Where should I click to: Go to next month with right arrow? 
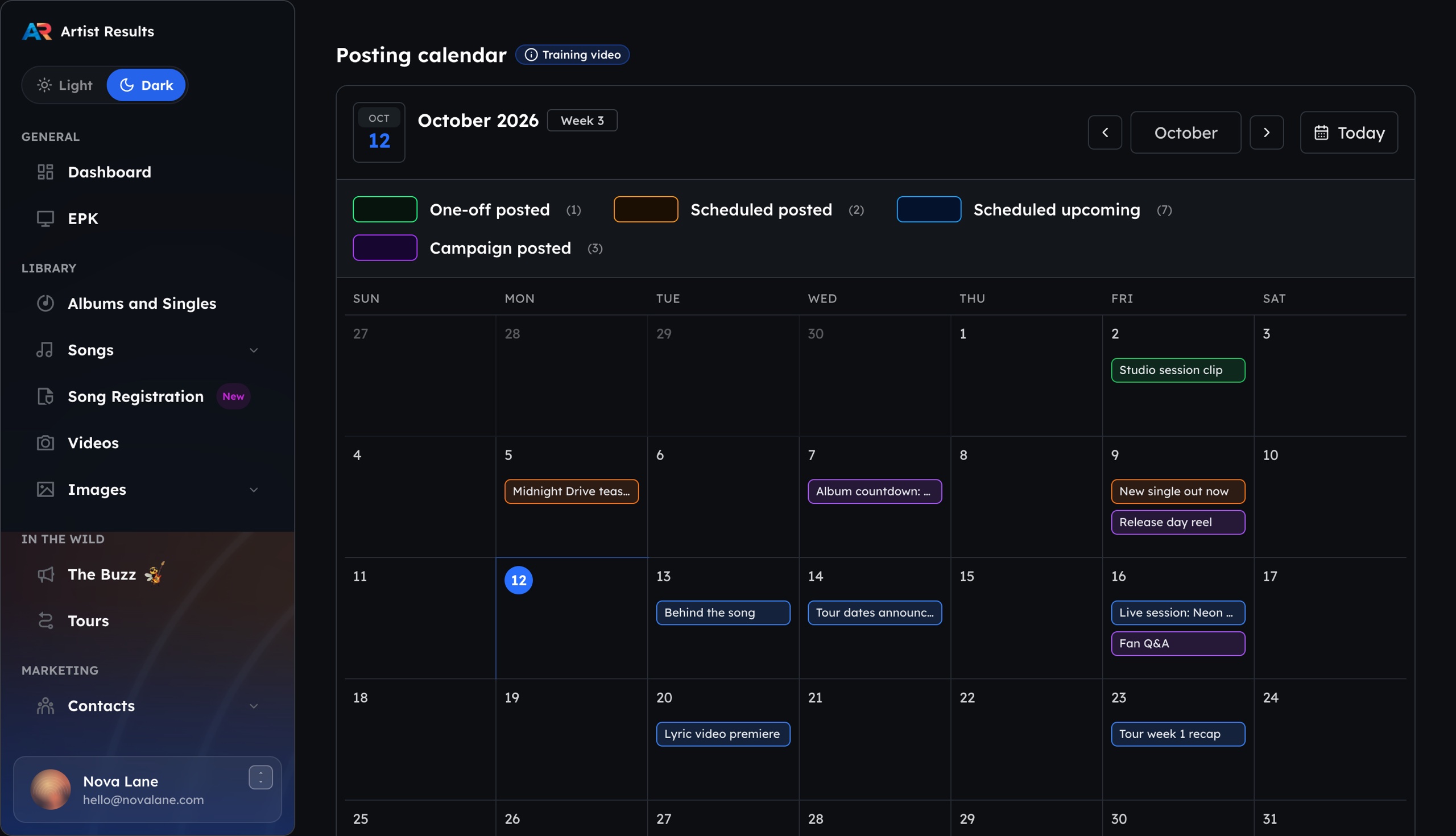pos(1267,133)
